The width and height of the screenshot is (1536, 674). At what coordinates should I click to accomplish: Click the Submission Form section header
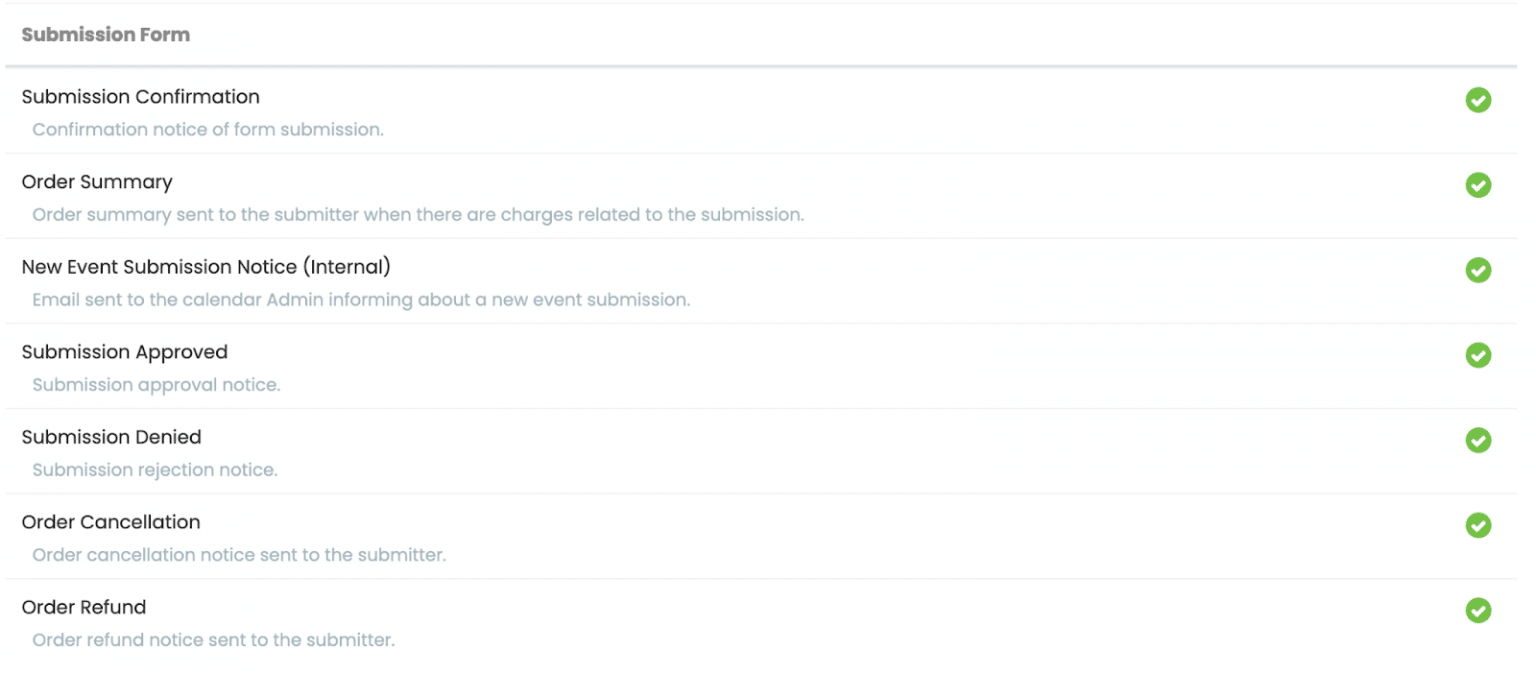pyautogui.click(x=105, y=34)
